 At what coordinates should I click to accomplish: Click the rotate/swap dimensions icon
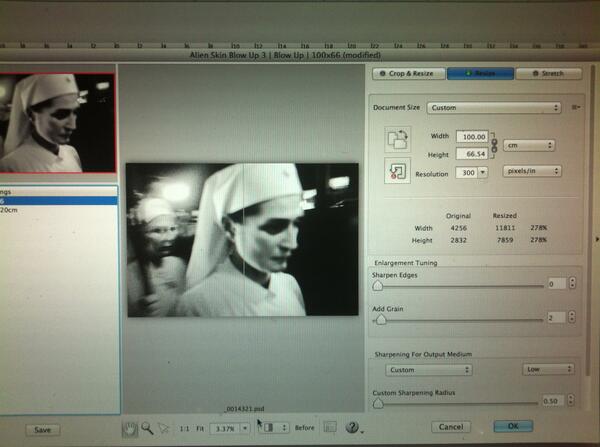tap(398, 139)
